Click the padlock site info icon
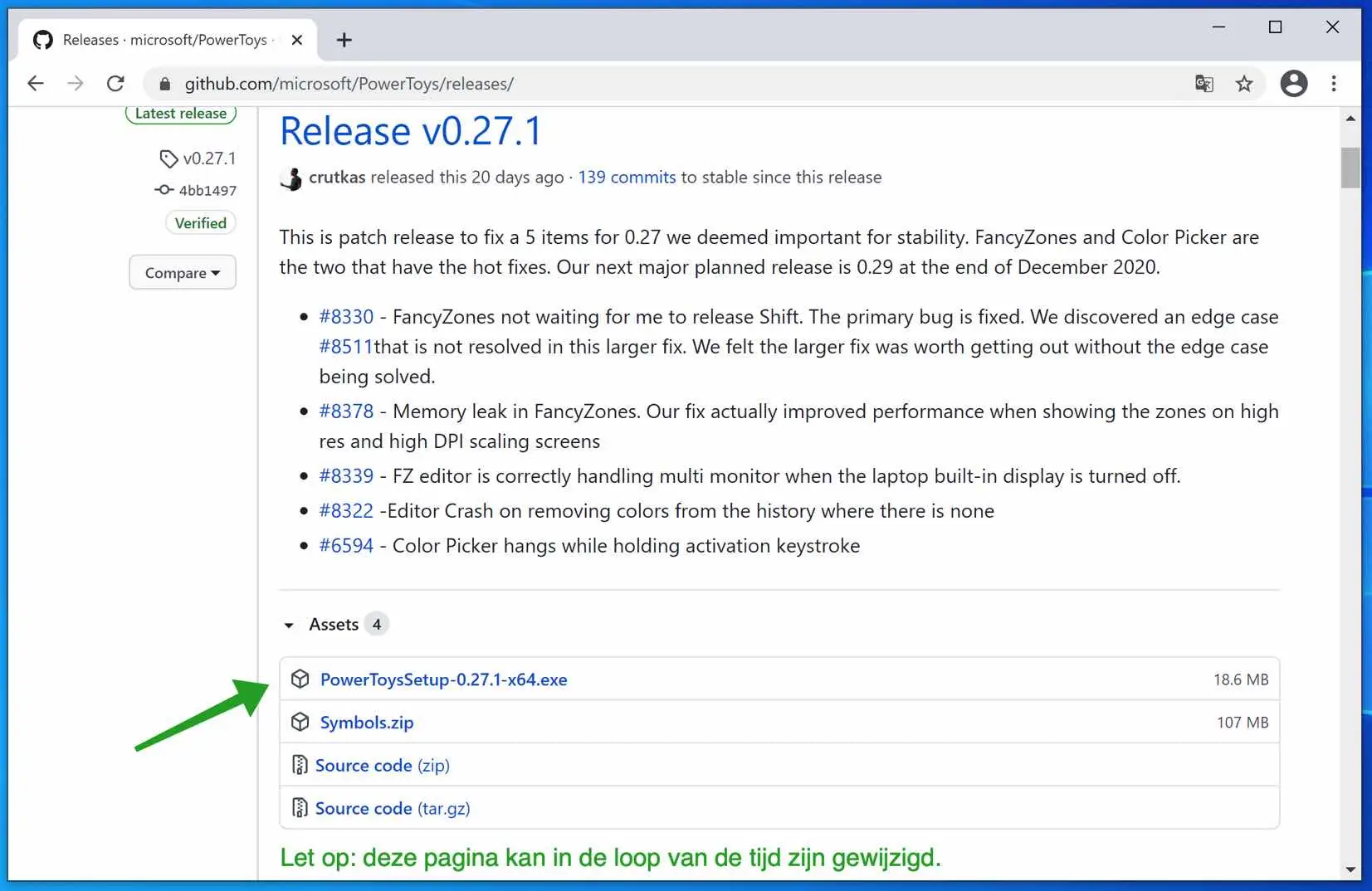 point(164,84)
